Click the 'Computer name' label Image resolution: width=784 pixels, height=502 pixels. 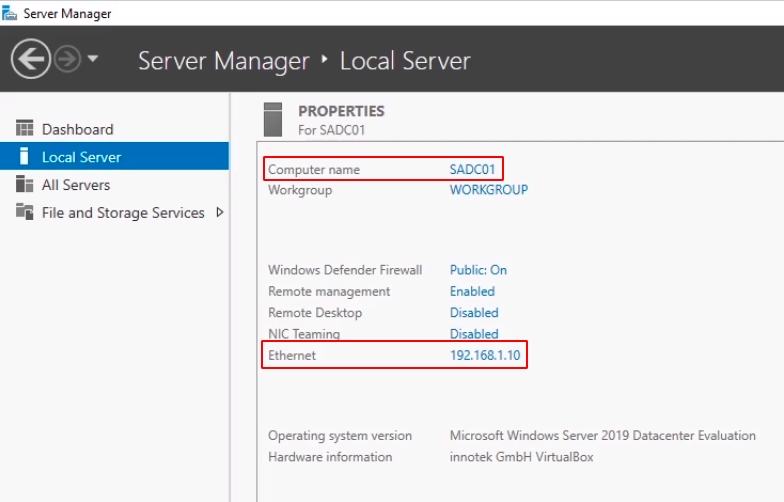click(x=314, y=170)
